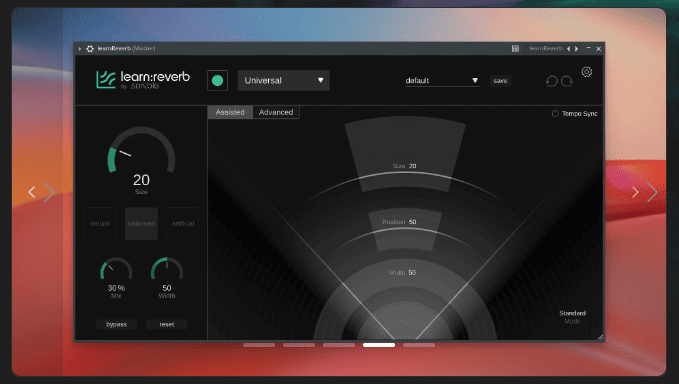The image size is (679, 384).
Task: Switch to the Advanced tab
Action: (276, 112)
